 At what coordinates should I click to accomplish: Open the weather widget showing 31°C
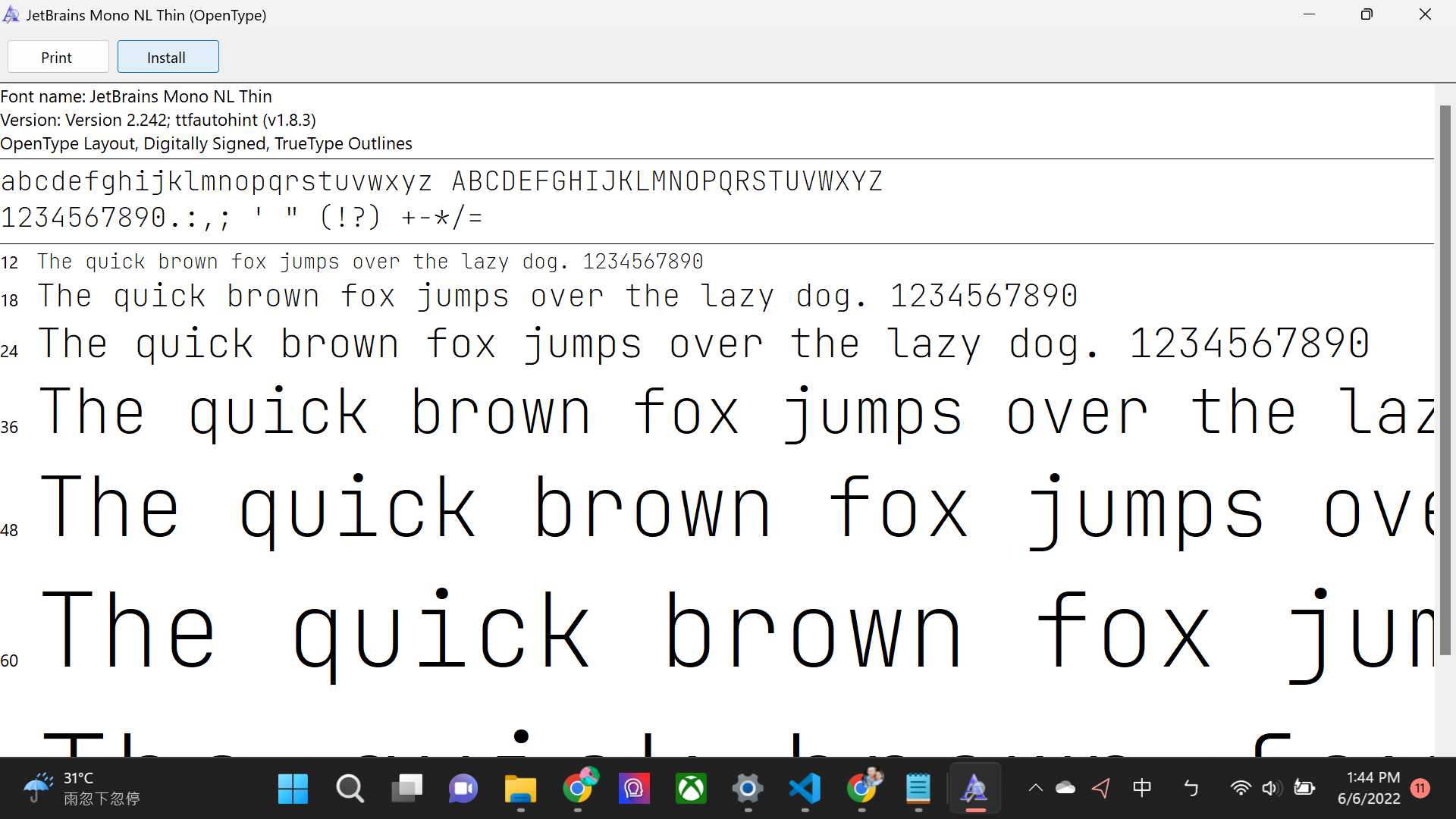81,789
